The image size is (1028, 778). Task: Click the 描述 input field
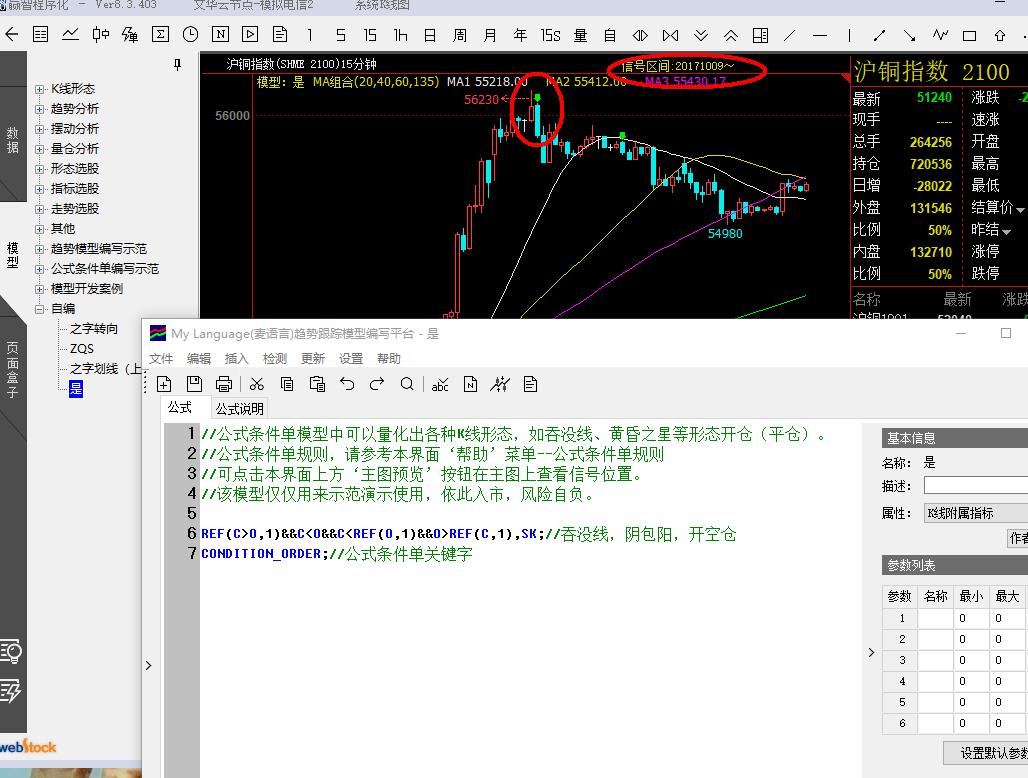pos(976,486)
